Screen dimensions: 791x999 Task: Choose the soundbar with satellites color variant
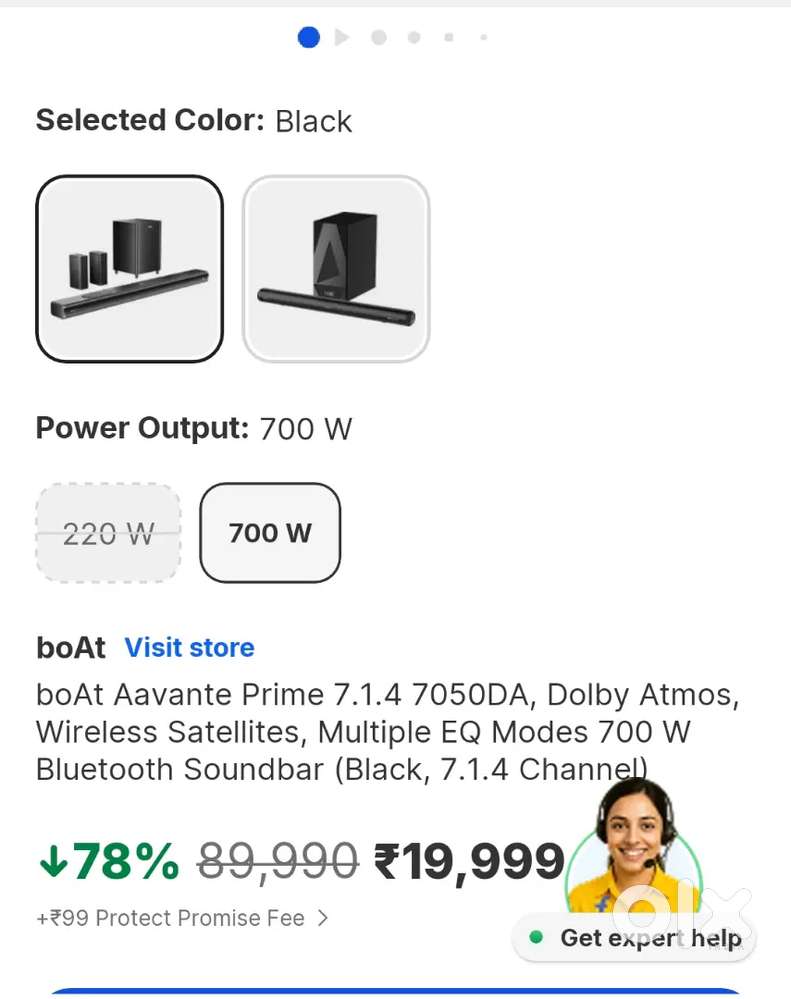(129, 268)
